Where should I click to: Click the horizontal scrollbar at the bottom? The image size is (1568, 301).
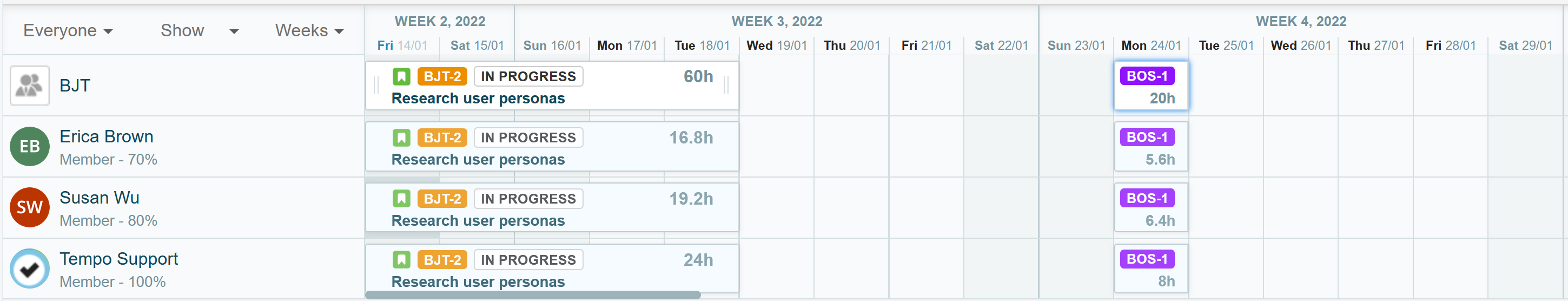pos(533,295)
